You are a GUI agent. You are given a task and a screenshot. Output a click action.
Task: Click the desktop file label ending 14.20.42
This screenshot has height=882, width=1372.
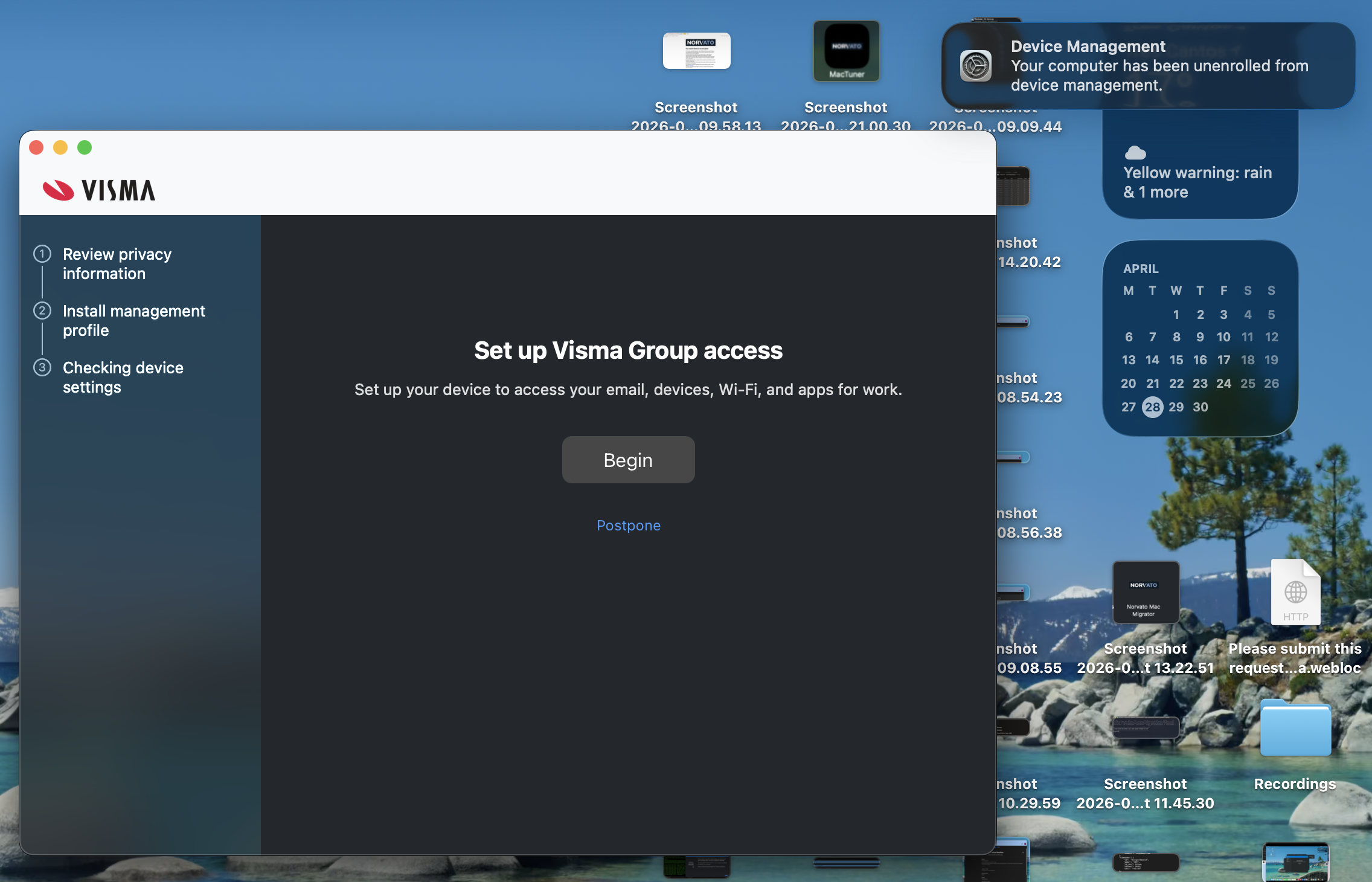[1029, 253]
